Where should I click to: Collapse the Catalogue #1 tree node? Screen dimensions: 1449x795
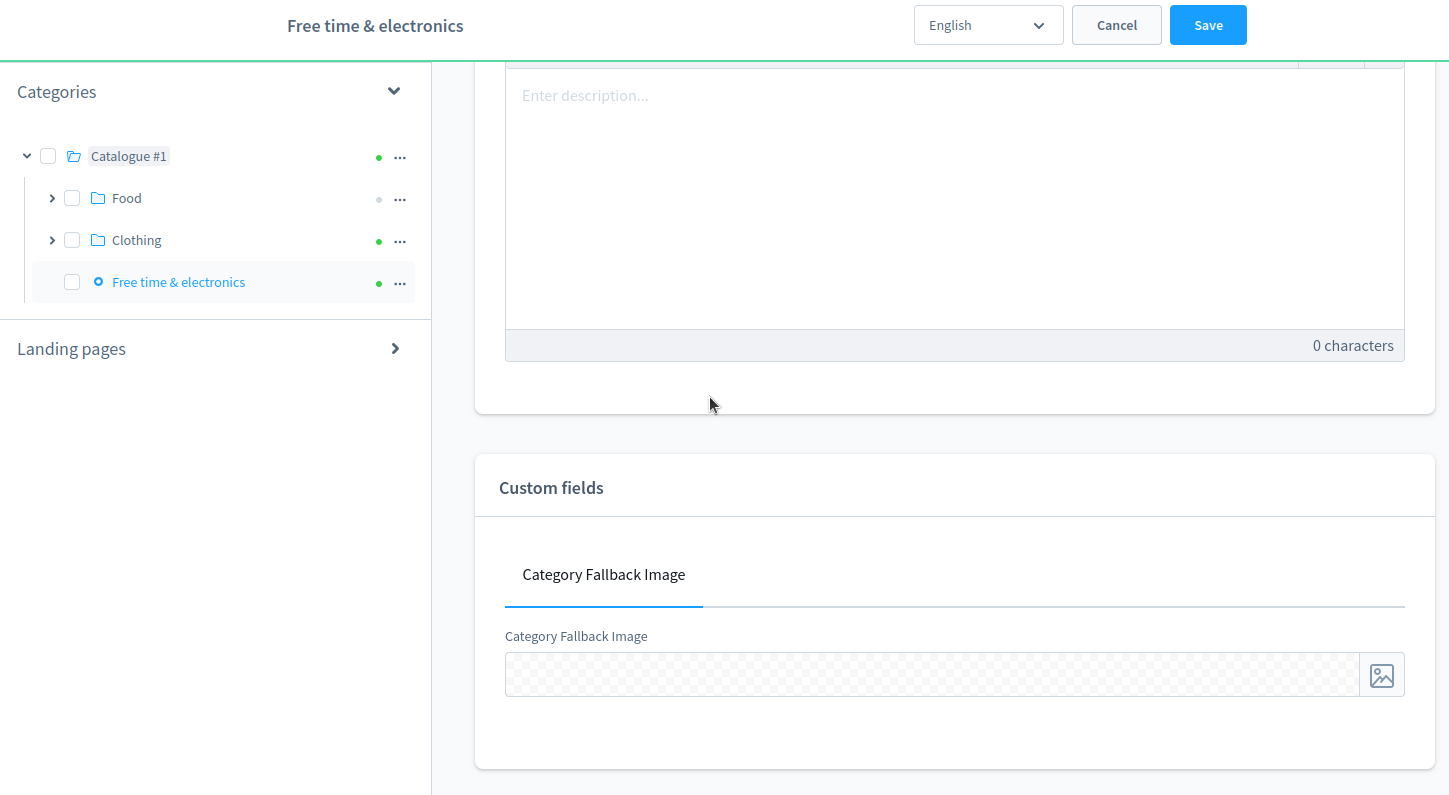27,156
